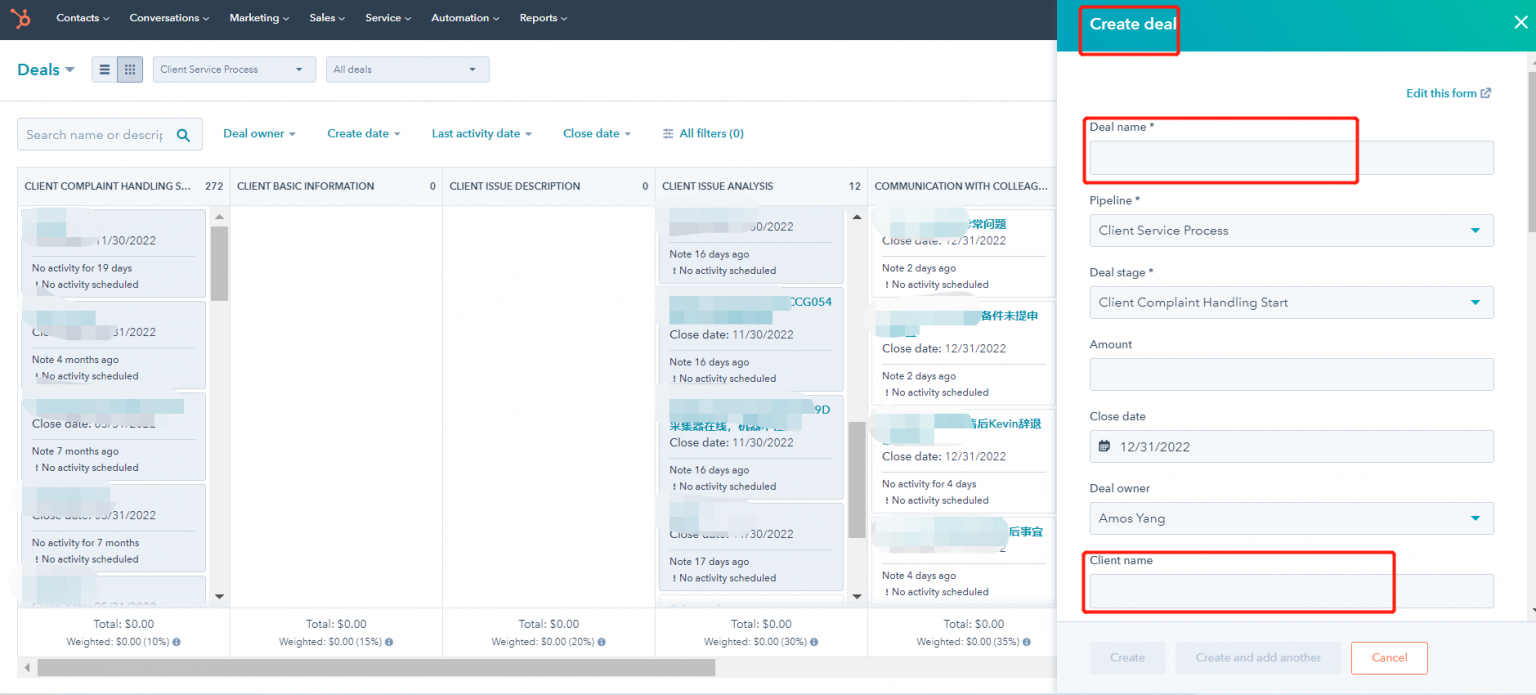Image resolution: width=1536 pixels, height=695 pixels.
Task: Open the Contacts menu
Action: 83,18
